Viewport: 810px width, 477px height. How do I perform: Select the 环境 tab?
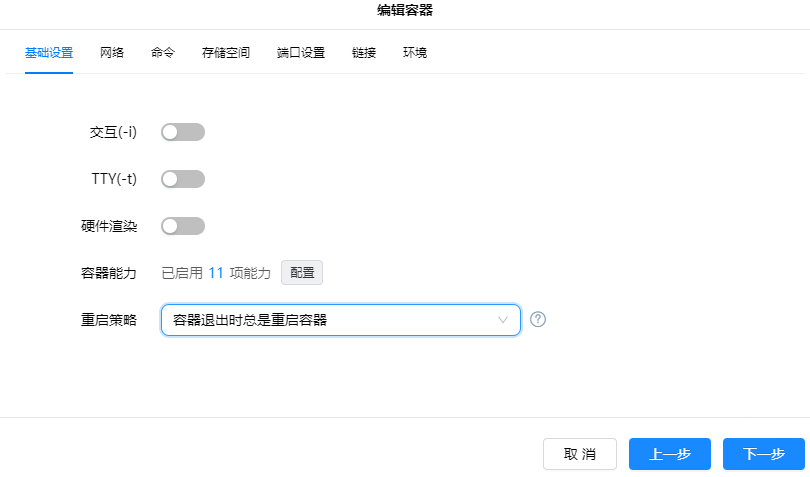pyautogui.click(x=415, y=53)
